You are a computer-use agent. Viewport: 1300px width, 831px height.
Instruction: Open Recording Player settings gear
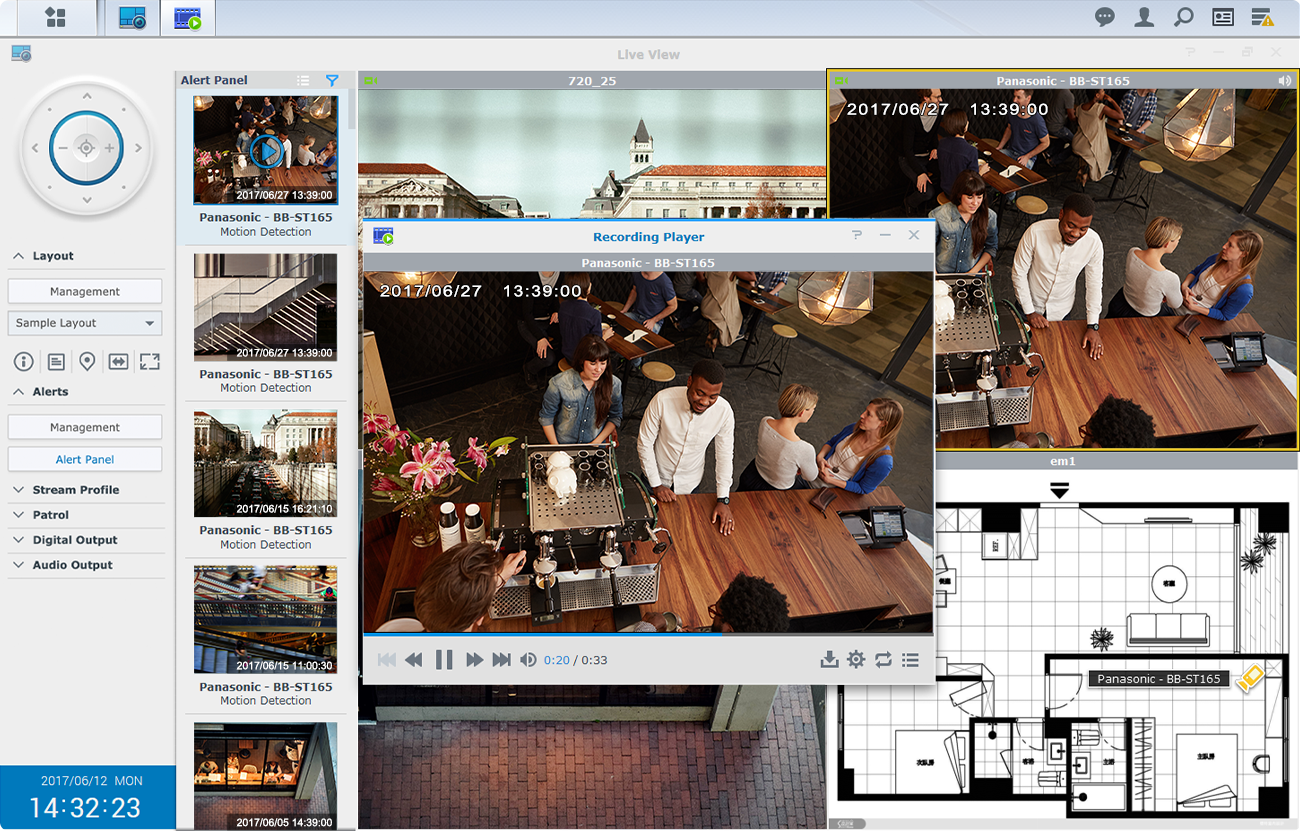pyautogui.click(x=856, y=660)
